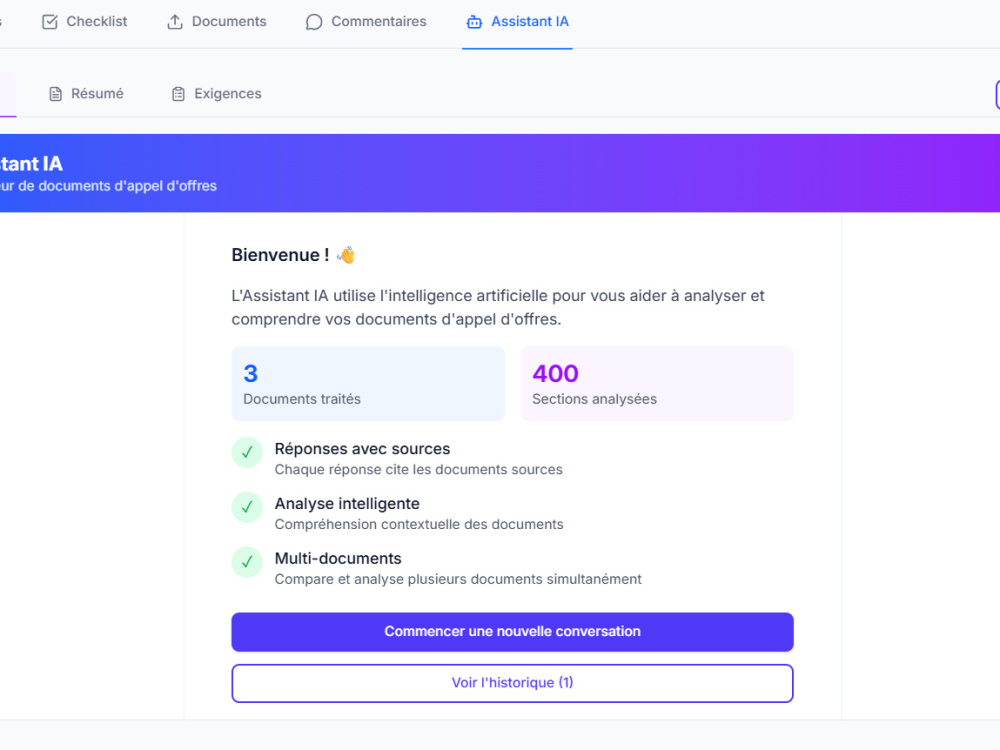Open the Checklist tab

coord(84,22)
